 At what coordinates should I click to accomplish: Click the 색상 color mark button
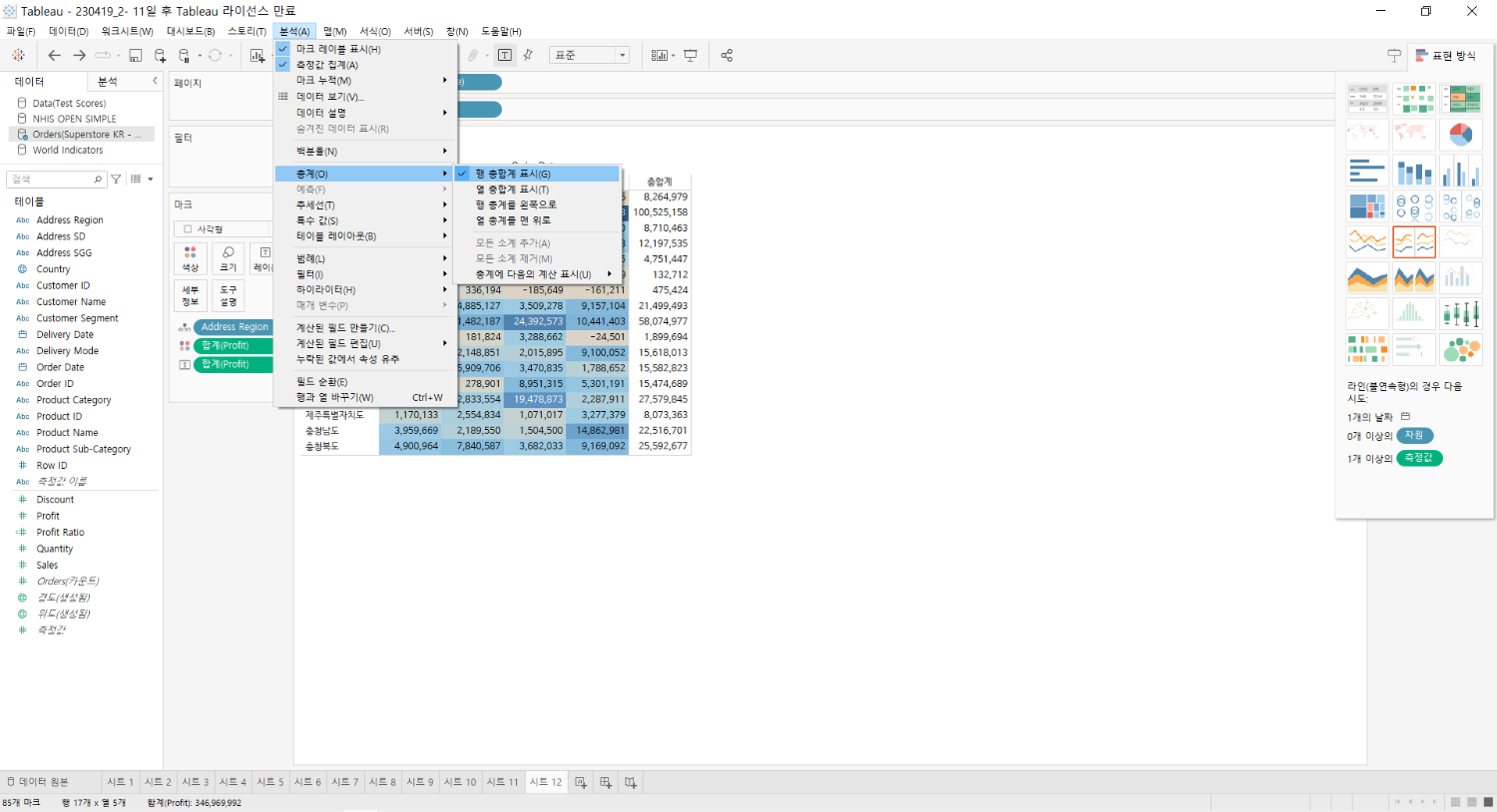click(x=190, y=259)
